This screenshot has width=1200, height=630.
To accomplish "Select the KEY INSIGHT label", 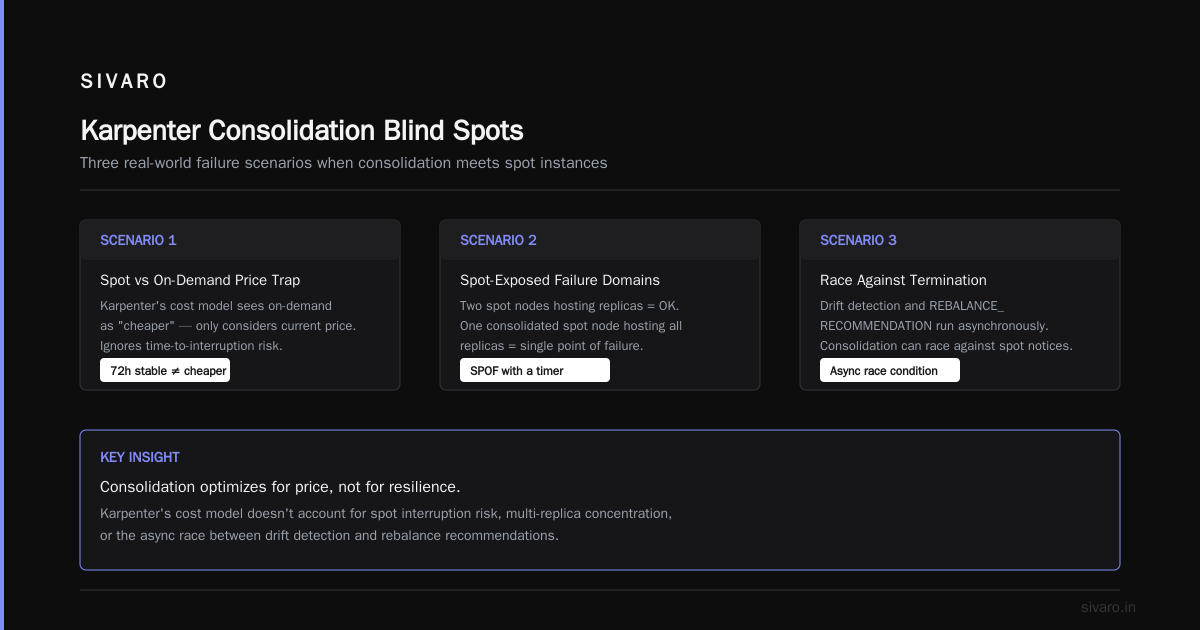I will pos(140,457).
